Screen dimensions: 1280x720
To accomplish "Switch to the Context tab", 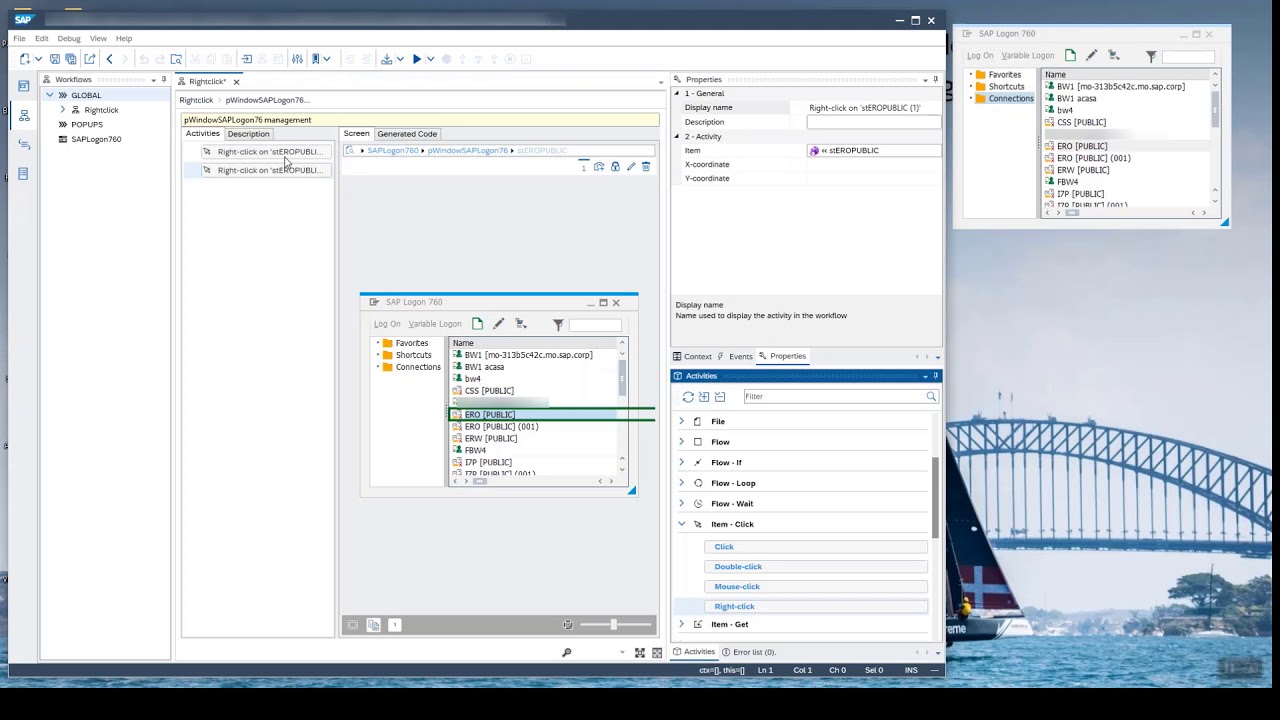I will coord(692,356).
